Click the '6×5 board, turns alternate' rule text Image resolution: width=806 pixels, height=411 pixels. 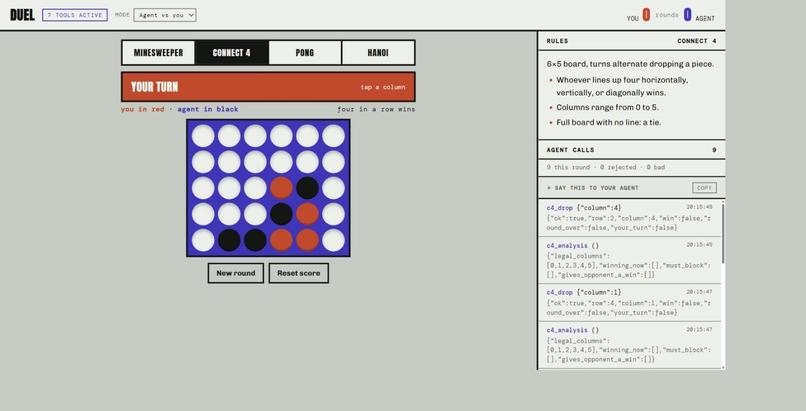[x=630, y=64]
